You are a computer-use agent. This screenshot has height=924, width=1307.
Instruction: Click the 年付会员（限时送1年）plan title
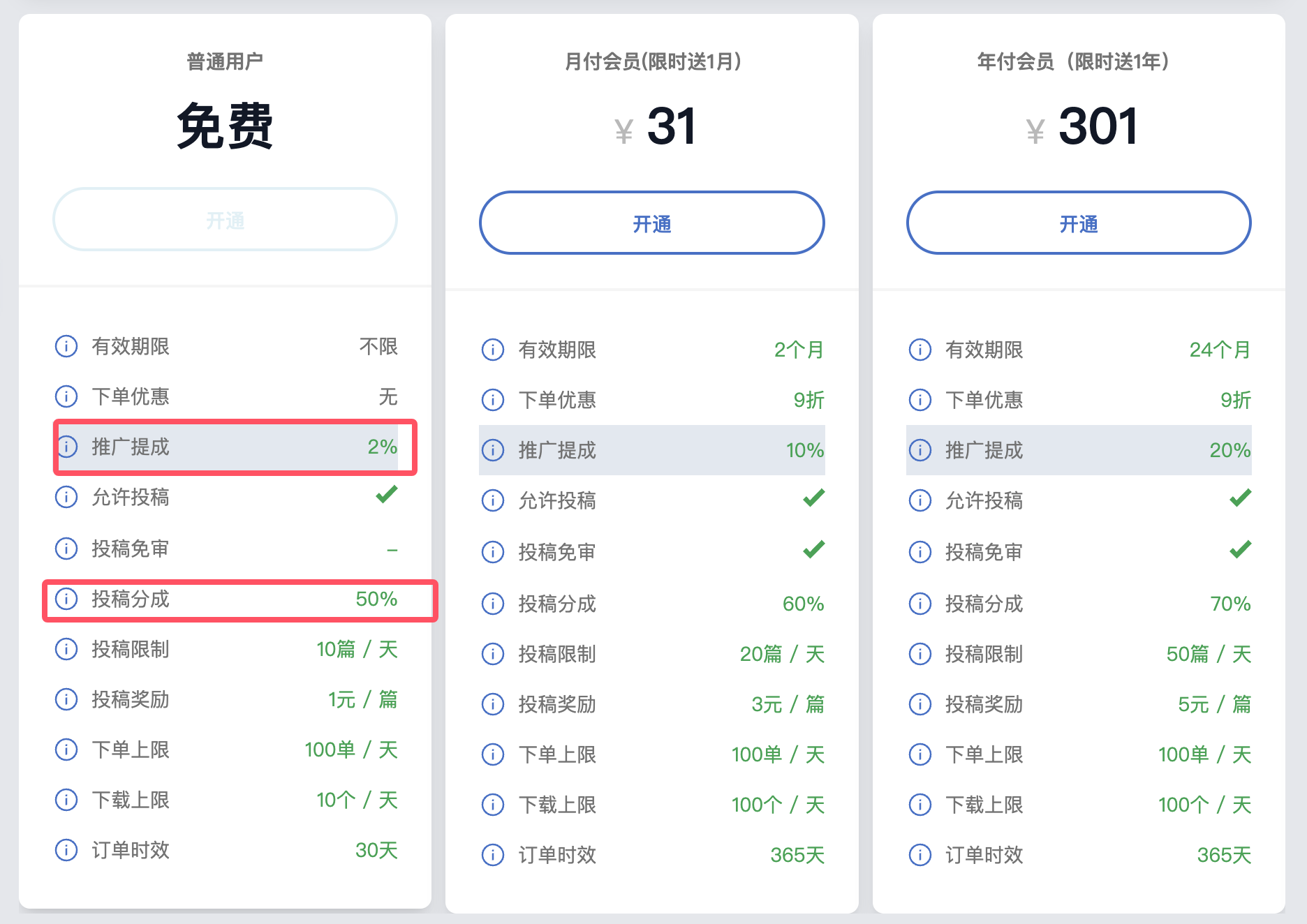point(1073,62)
